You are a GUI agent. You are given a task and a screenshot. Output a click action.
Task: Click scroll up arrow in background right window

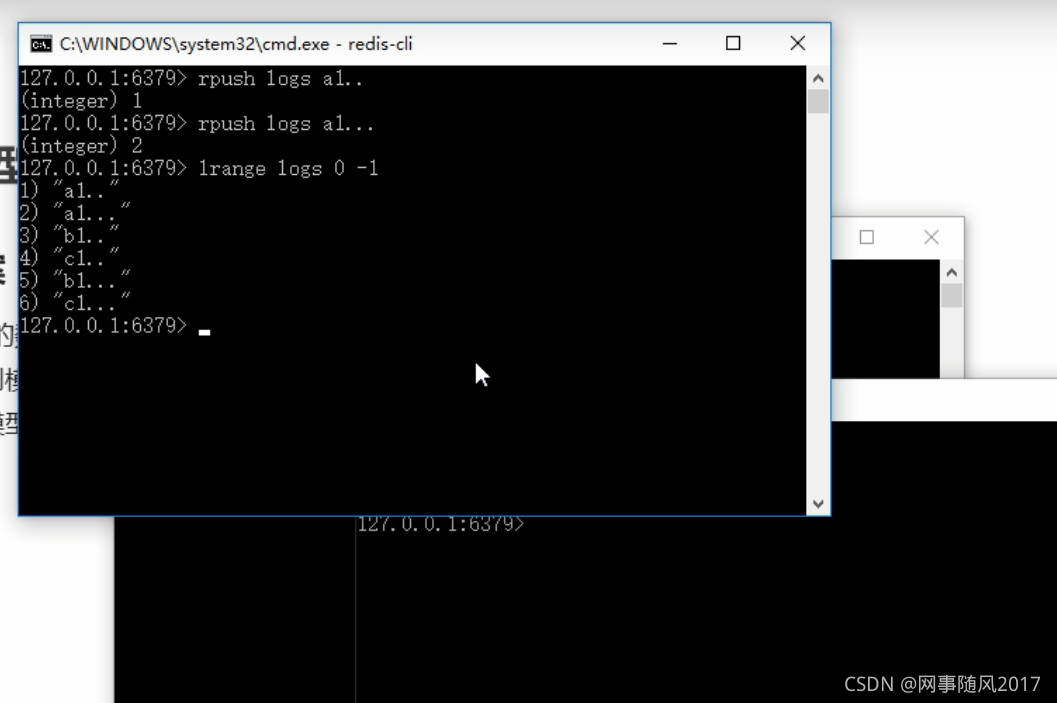point(952,272)
